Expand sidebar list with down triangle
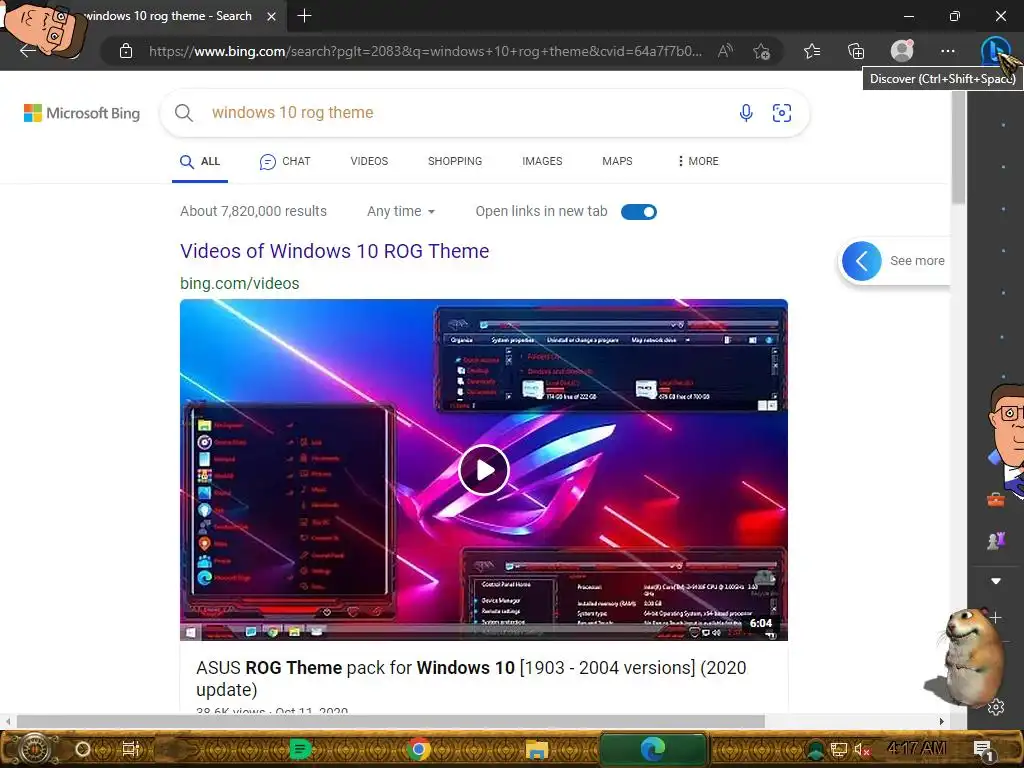1024x768 pixels. pos(995,581)
